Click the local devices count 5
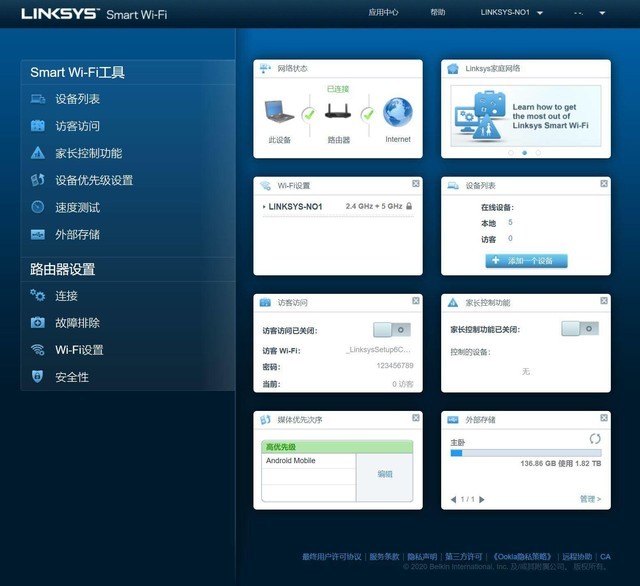The width and height of the screenshot is (640, 586). 510,222
